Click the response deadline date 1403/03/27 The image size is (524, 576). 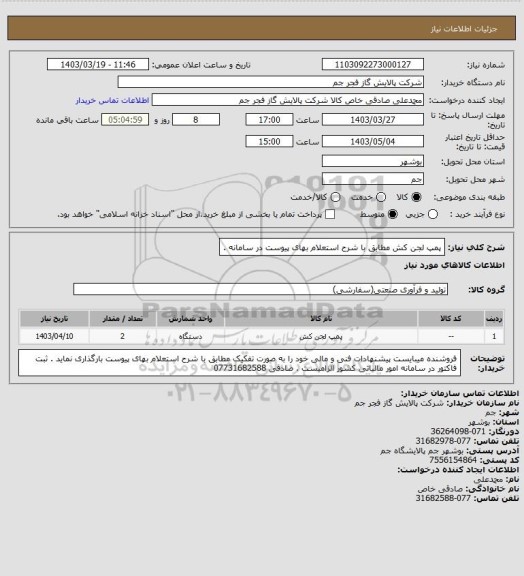coord(373,120)
